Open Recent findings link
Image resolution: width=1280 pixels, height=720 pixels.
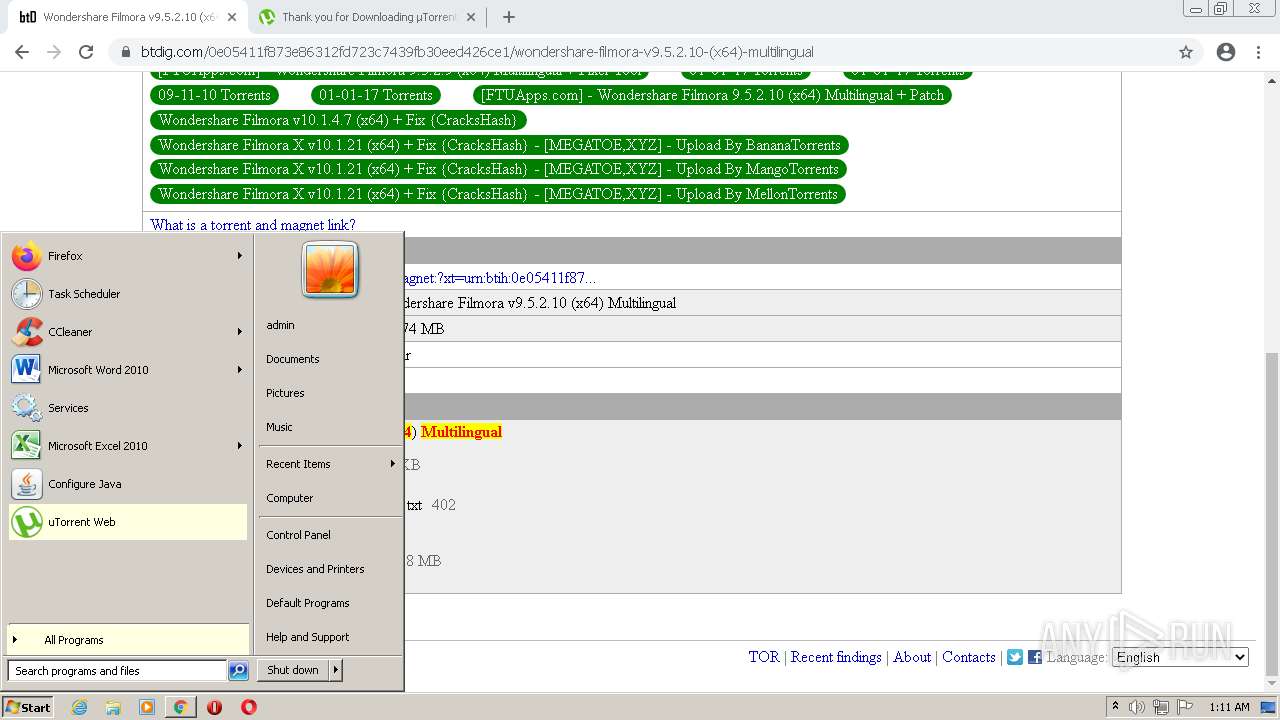point(836,657)
